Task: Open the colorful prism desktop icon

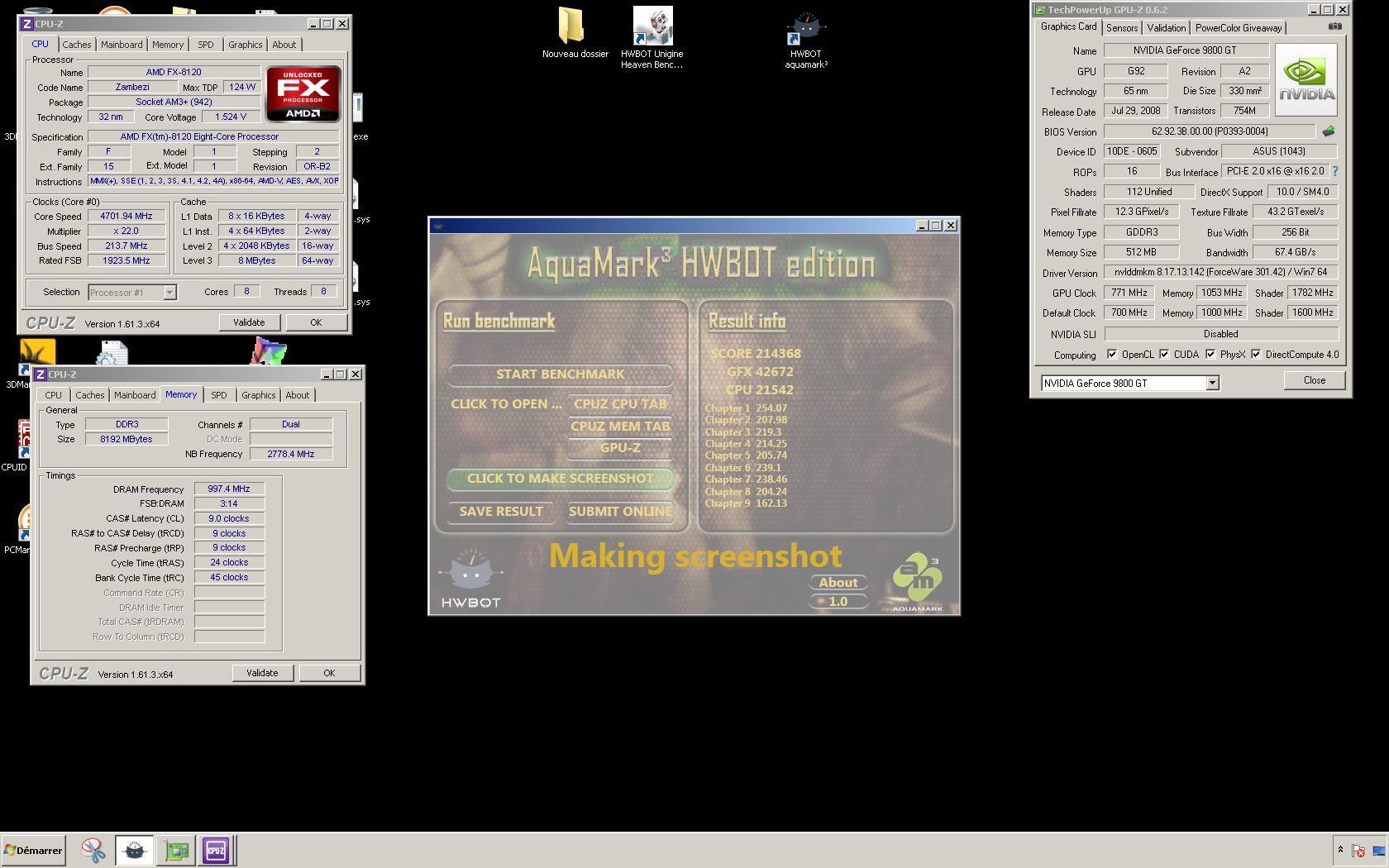Action: tap(269, 351)
